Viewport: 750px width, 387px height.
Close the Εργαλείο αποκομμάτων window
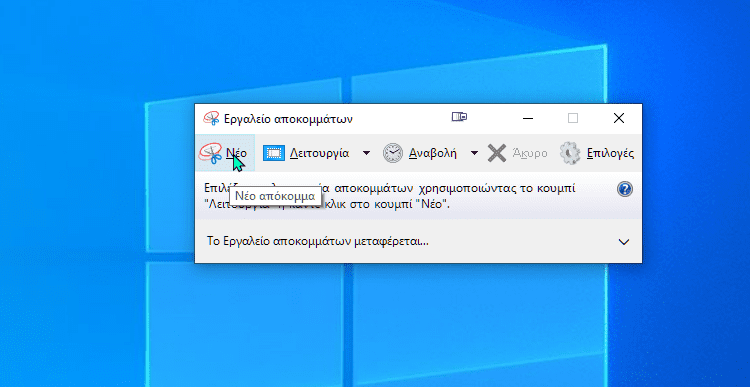pyautogui.click(x=619, y=118)
